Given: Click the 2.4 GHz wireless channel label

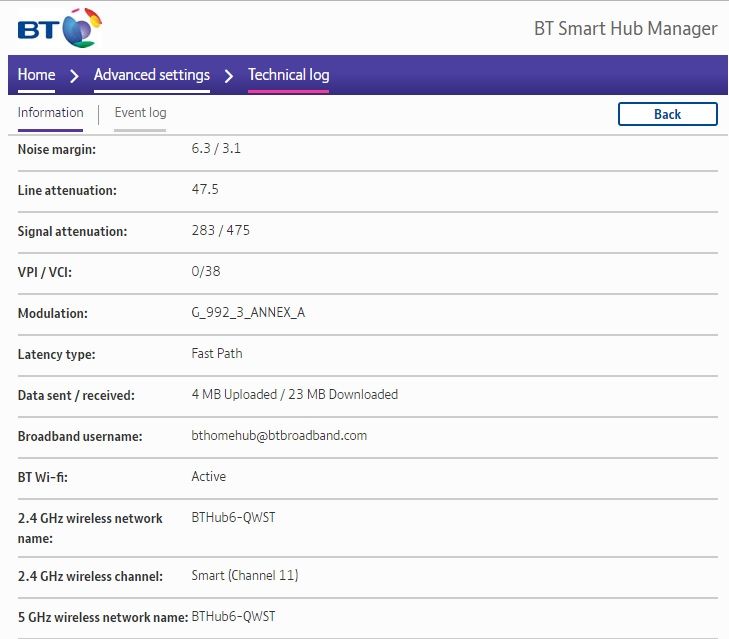Looking at the screenshot, I should pyautogui.click(x=90, y=576).
